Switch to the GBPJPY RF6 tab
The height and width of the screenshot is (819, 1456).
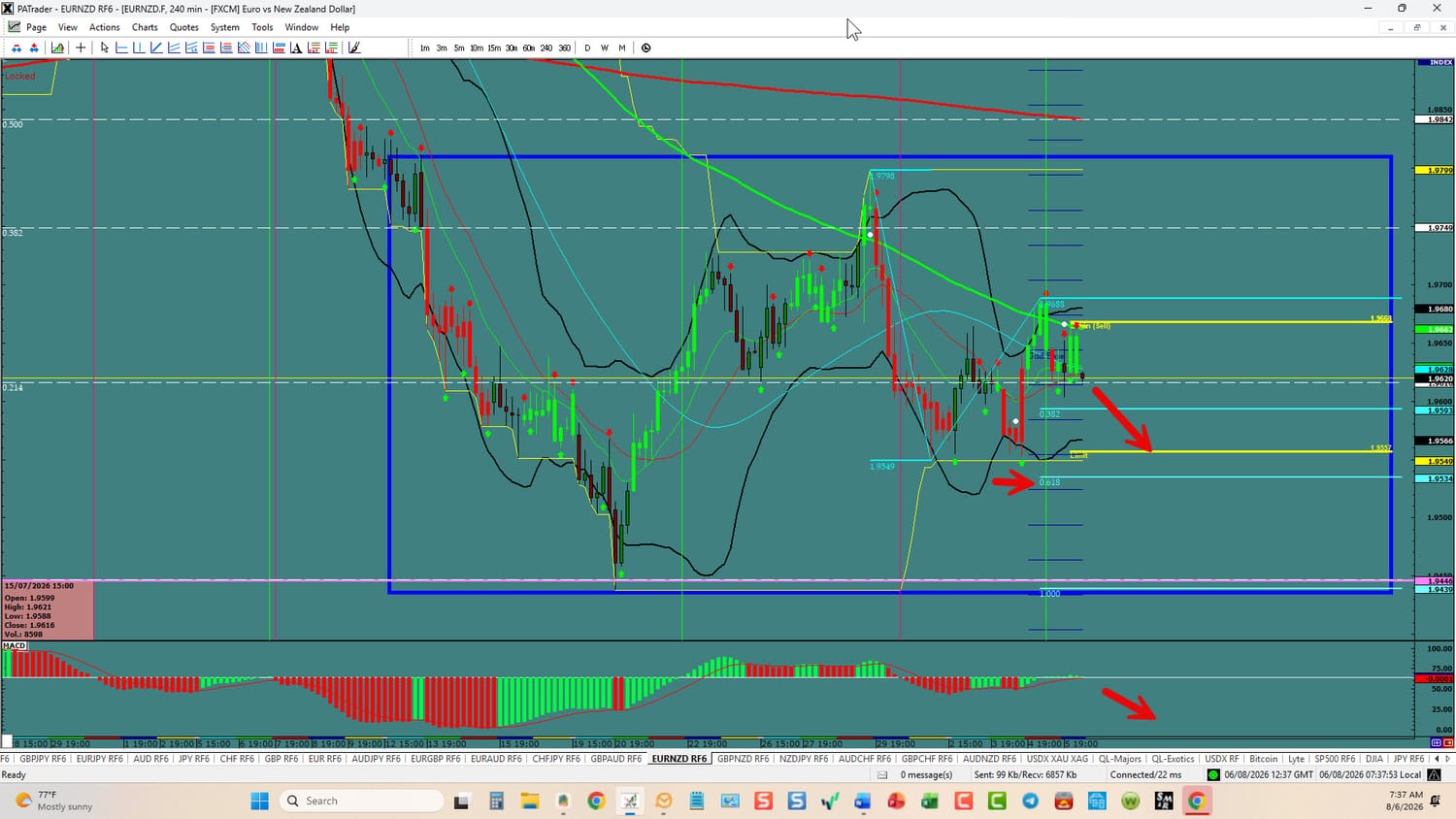coord(43,759)
